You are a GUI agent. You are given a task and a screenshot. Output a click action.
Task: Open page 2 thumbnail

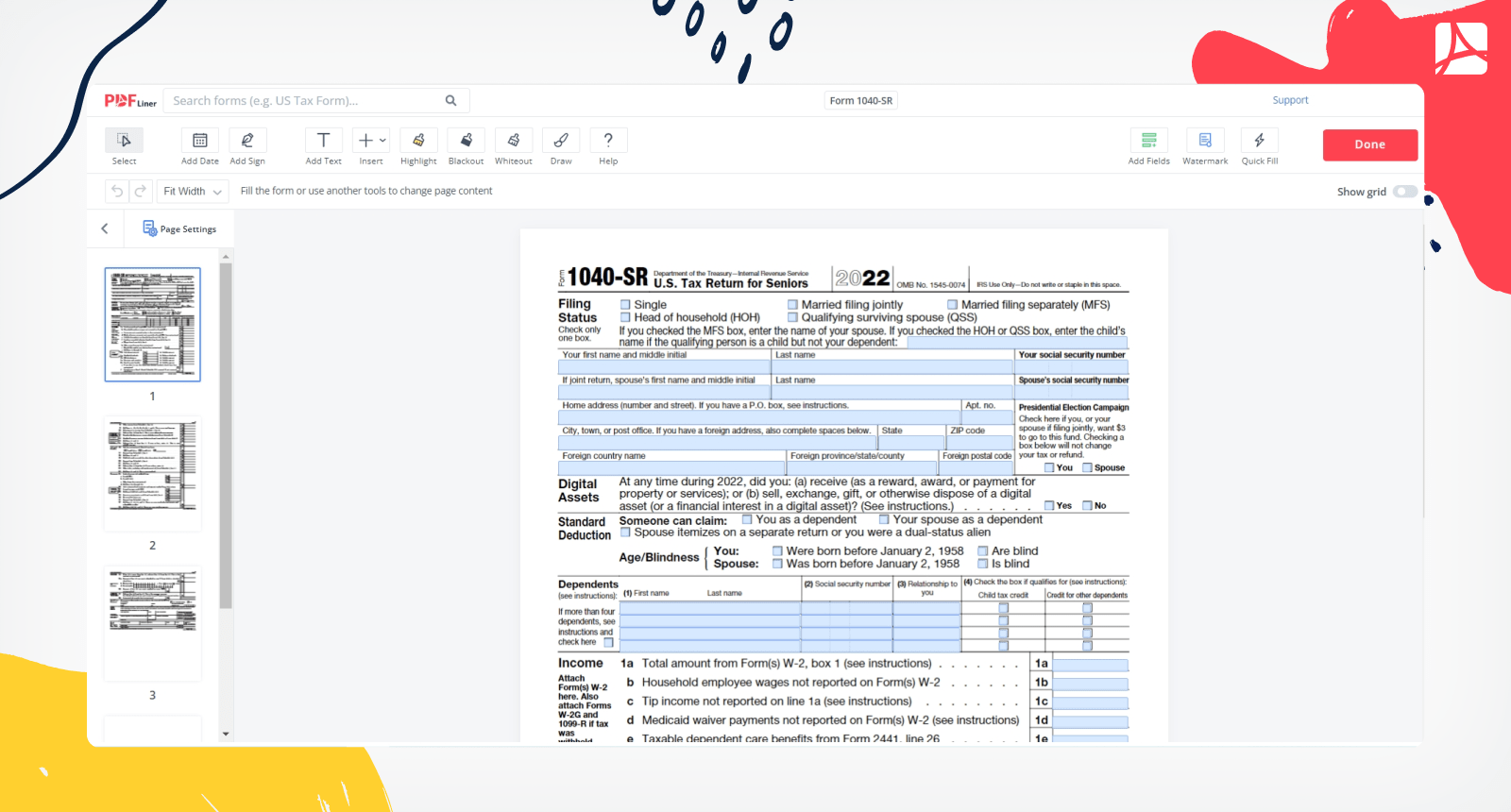152,473
